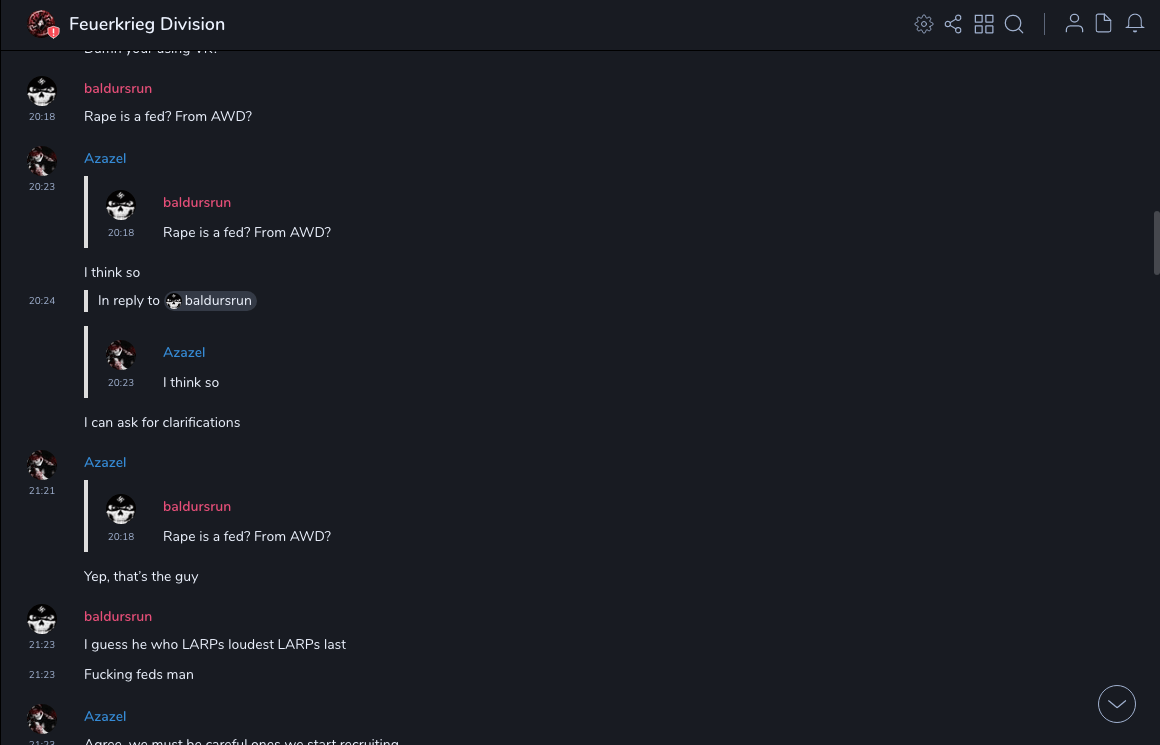1160x745 pixels.
Task: Open room settings gear icon
Action: click(x=923, y=24)
